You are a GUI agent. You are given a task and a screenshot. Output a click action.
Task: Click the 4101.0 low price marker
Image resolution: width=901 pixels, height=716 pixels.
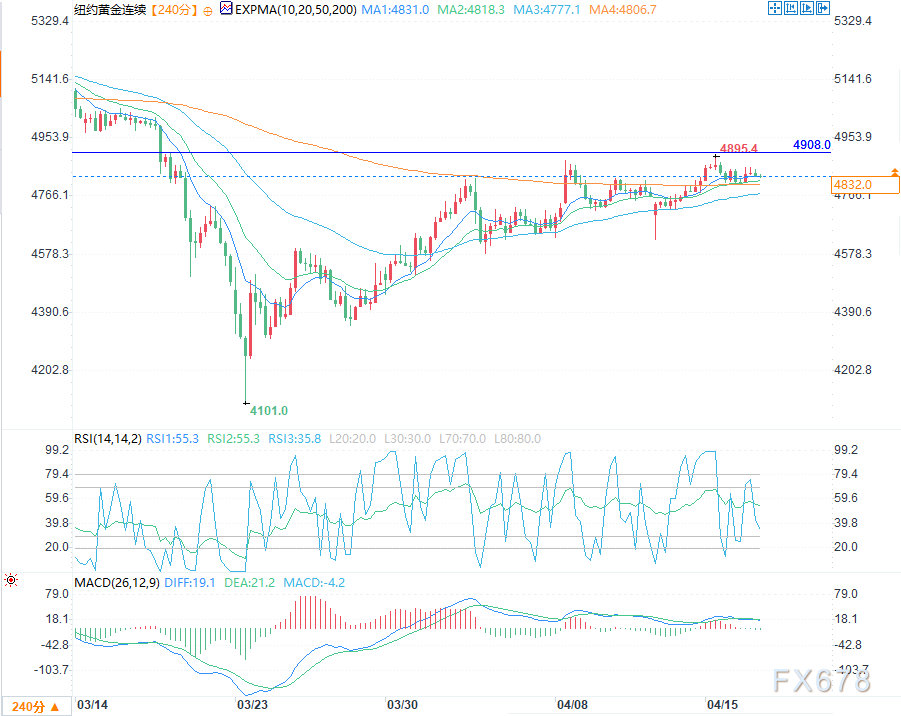(268, 411)
